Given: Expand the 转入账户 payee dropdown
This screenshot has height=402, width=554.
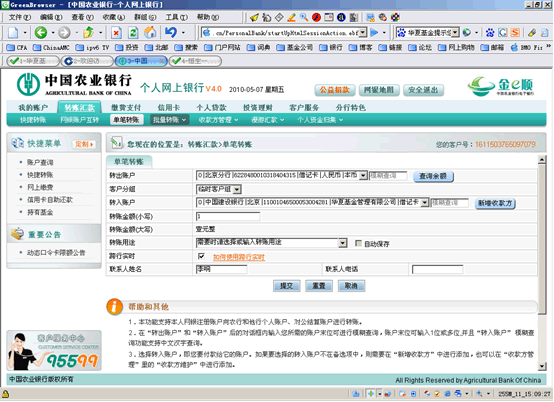Looking at the screenshot, I should (425, 202).
